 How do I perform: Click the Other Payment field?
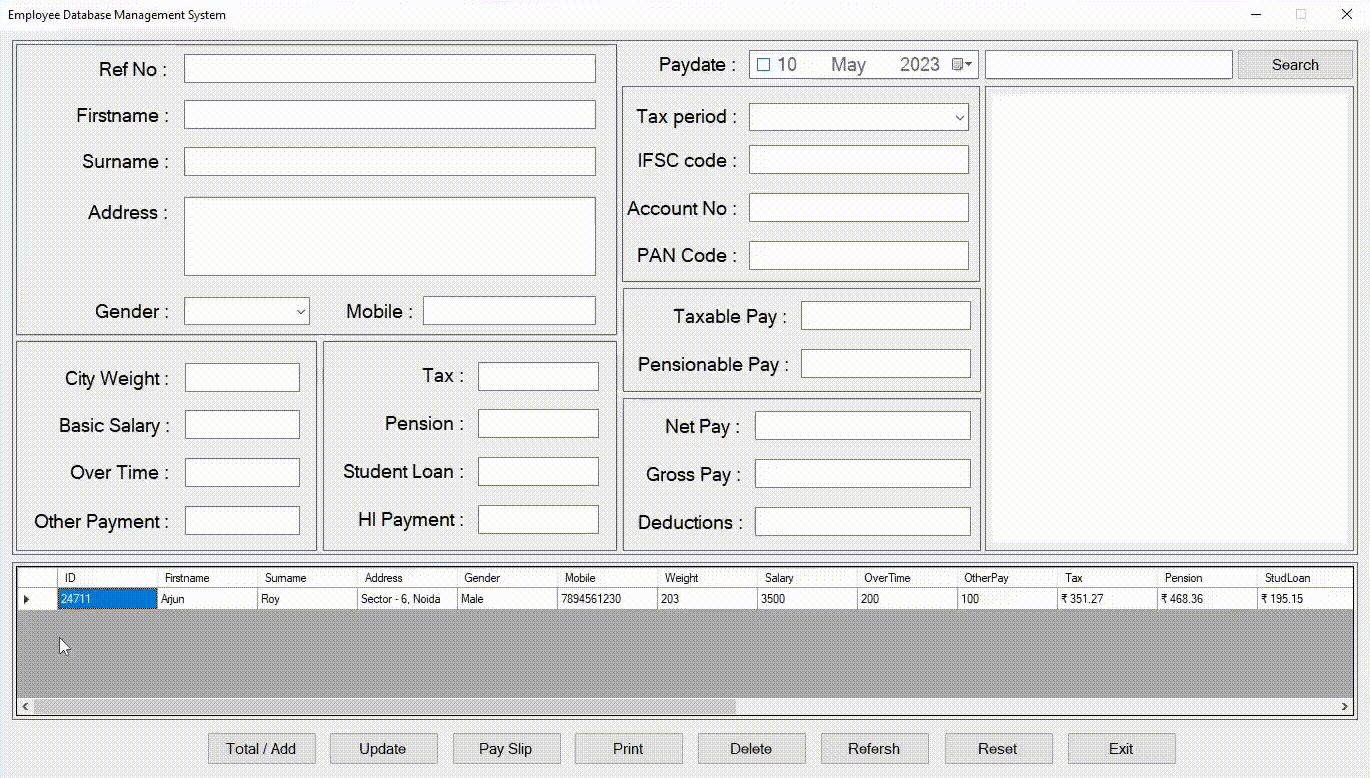(242, 521)
